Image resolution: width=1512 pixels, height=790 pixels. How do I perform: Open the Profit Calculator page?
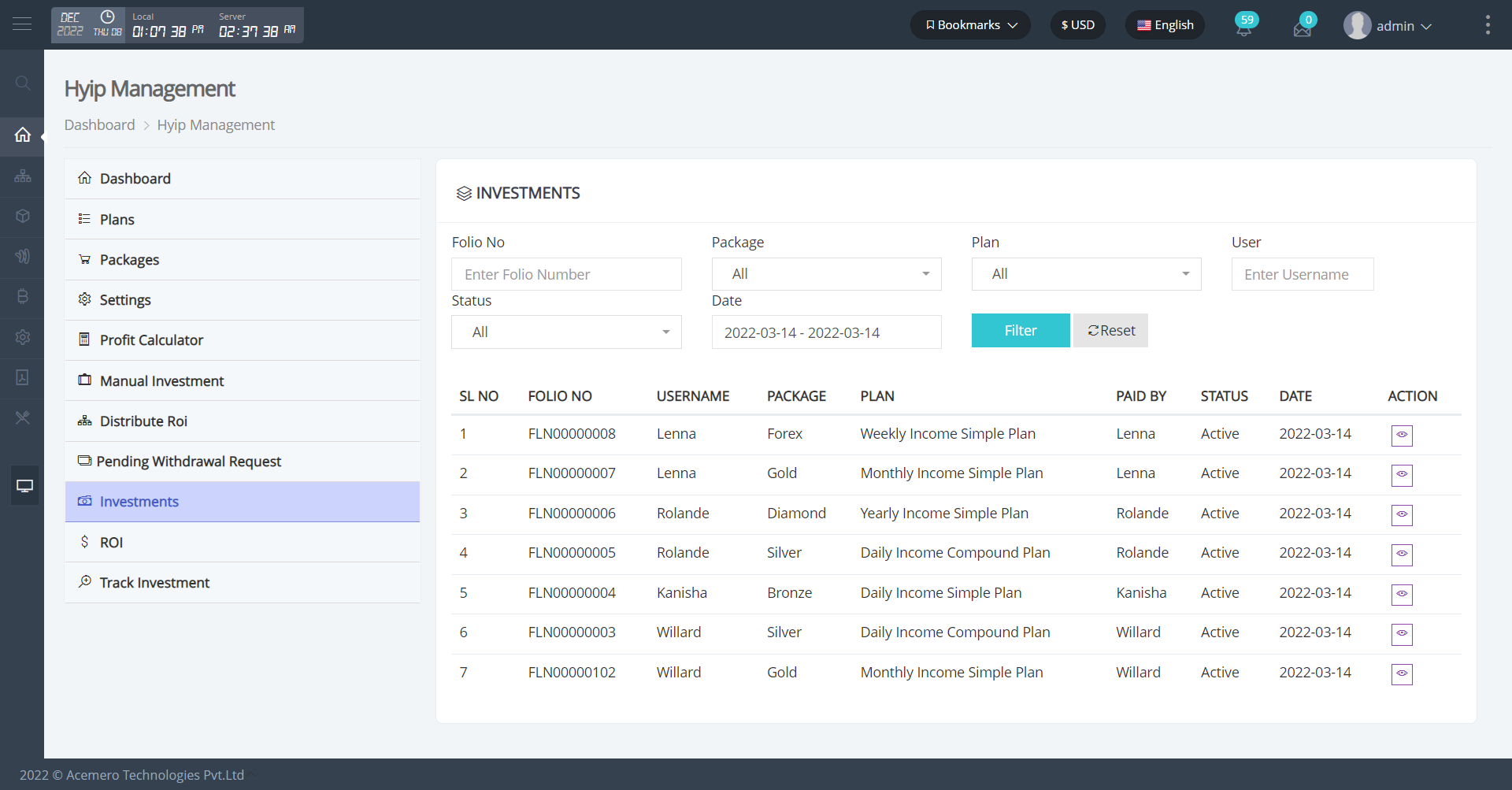[151, 339]
